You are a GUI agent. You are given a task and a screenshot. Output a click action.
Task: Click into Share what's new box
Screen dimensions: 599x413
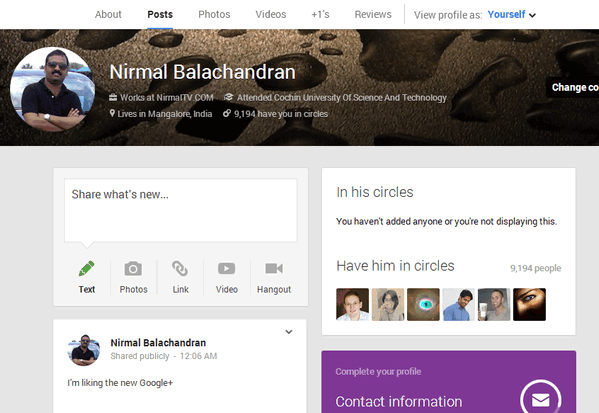point(181,211)
